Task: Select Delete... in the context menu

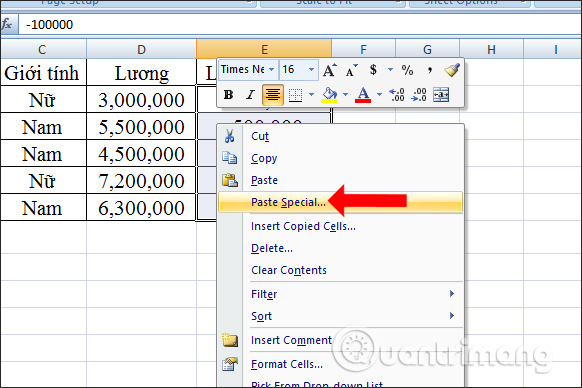Action: coord(340,248)
